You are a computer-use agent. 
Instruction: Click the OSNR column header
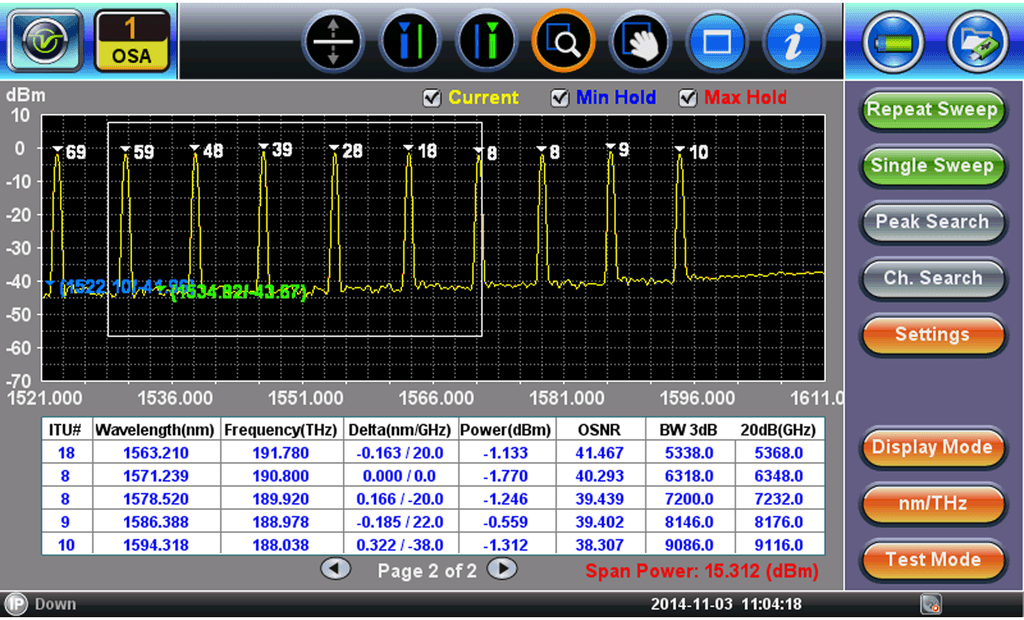[600, 430]
